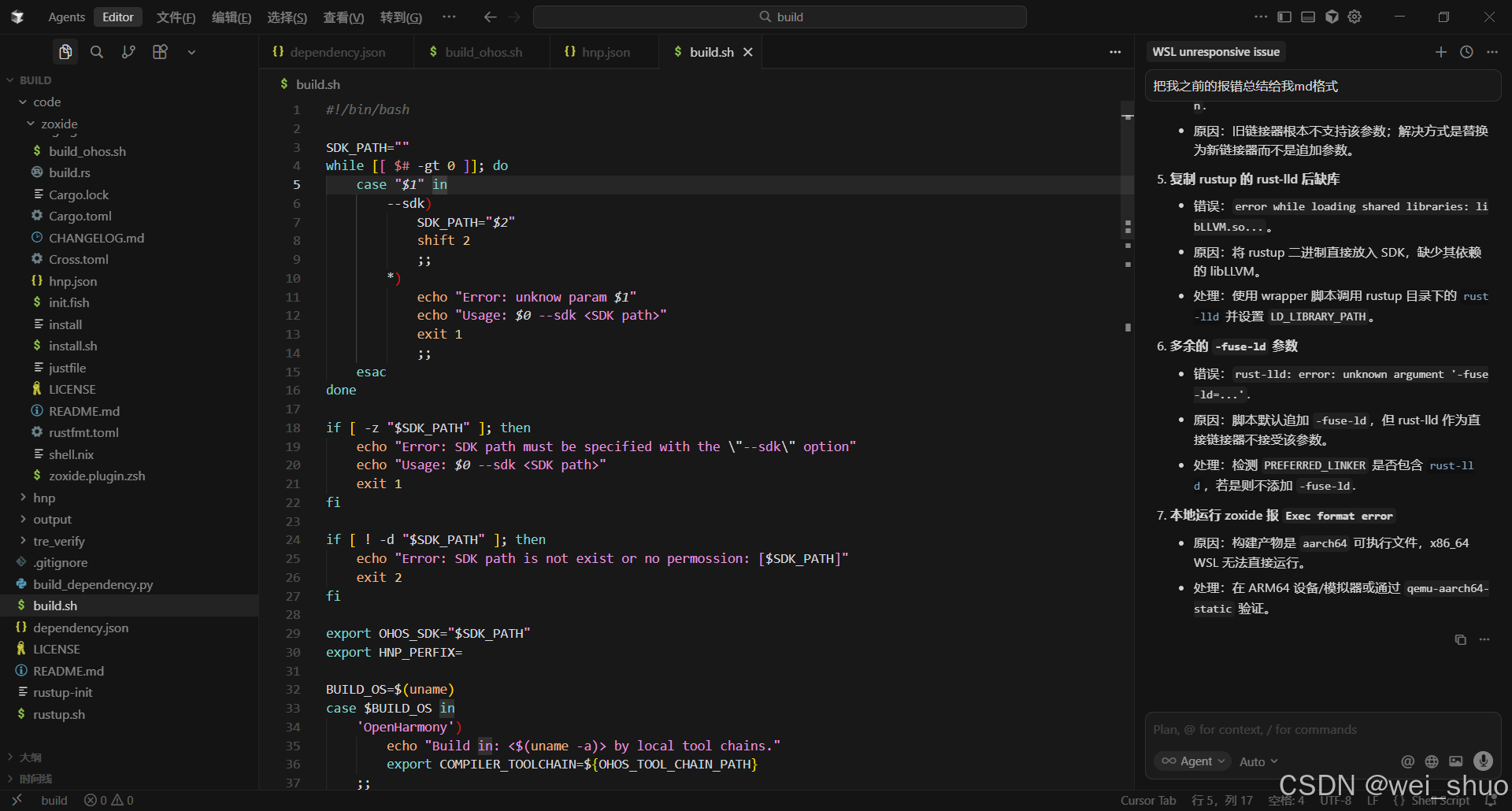
Task: Open editor tab group more actions ellipsis
Action: click(x=1115, y=52)
